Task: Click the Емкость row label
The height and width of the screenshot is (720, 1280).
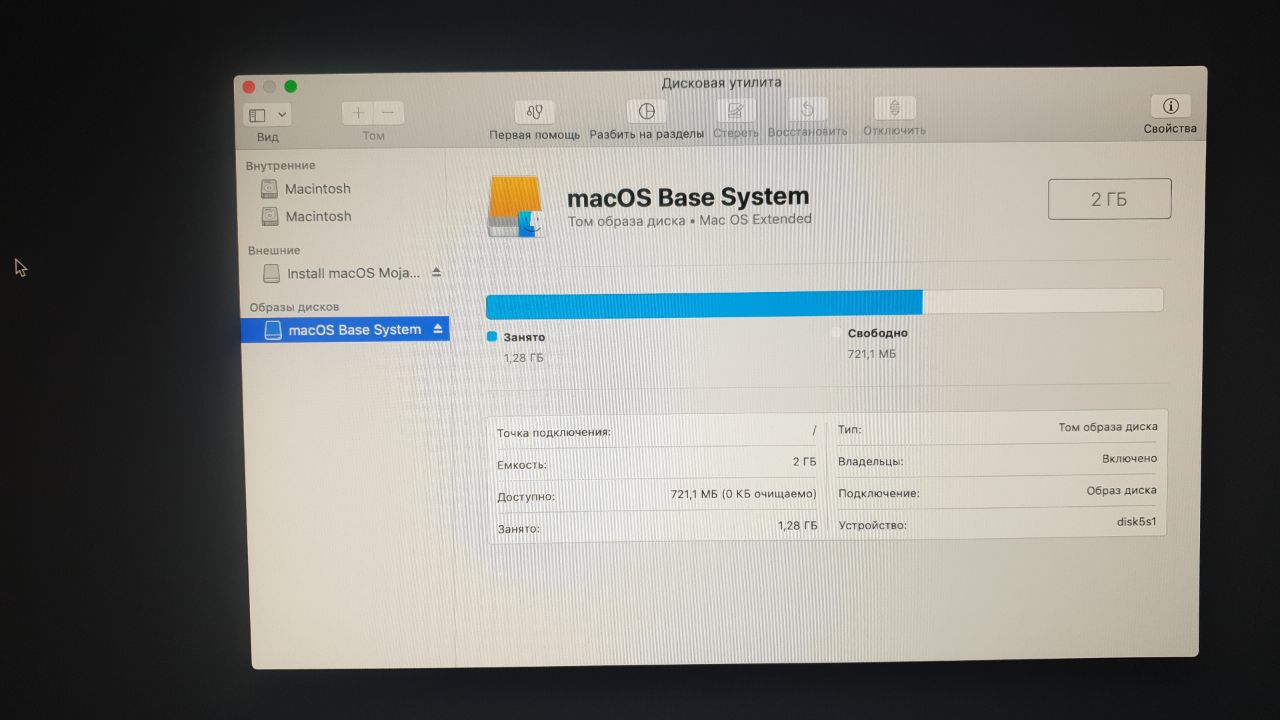Action: [521, 465]
